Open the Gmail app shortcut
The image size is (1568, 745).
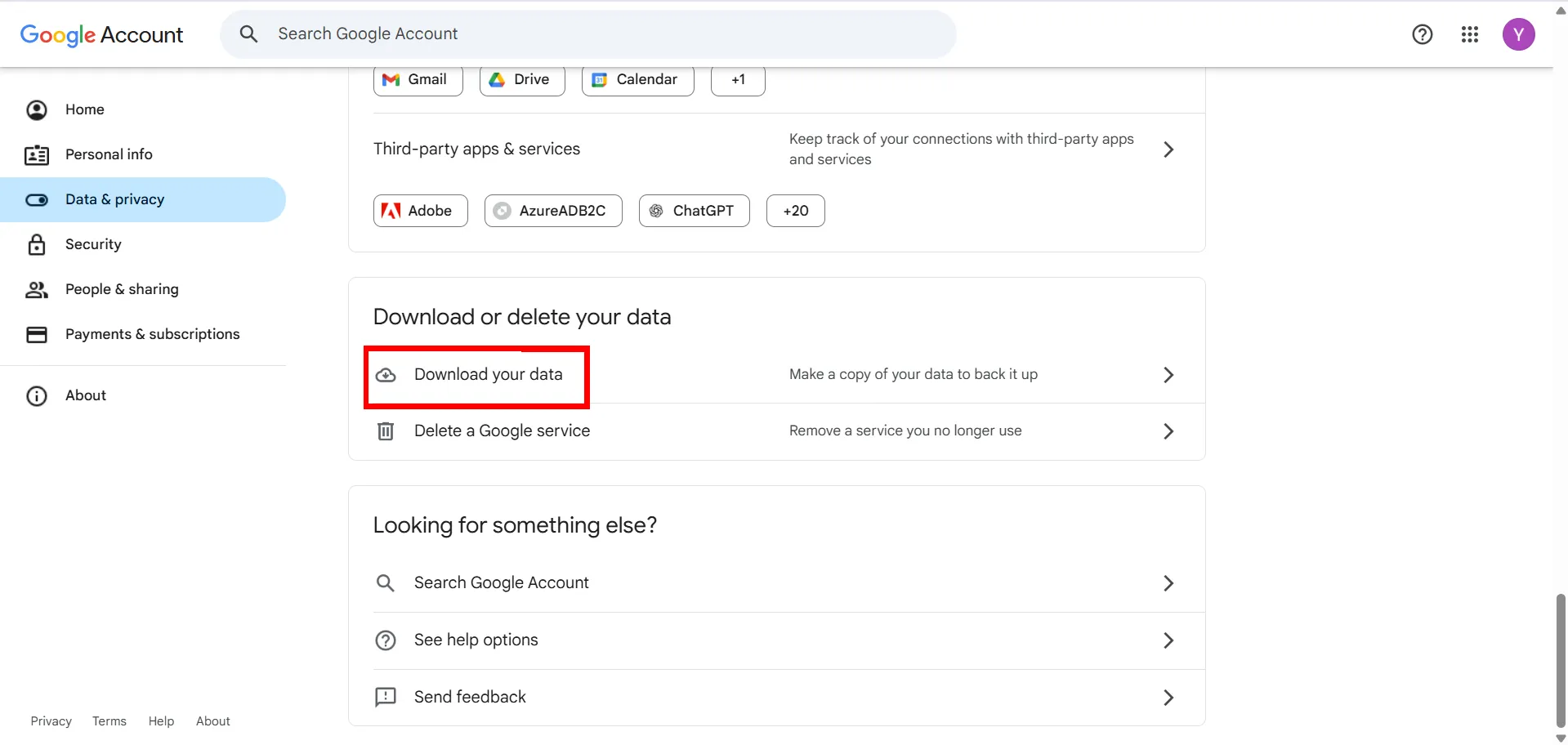pyautogui.click(x=417, y=79)
